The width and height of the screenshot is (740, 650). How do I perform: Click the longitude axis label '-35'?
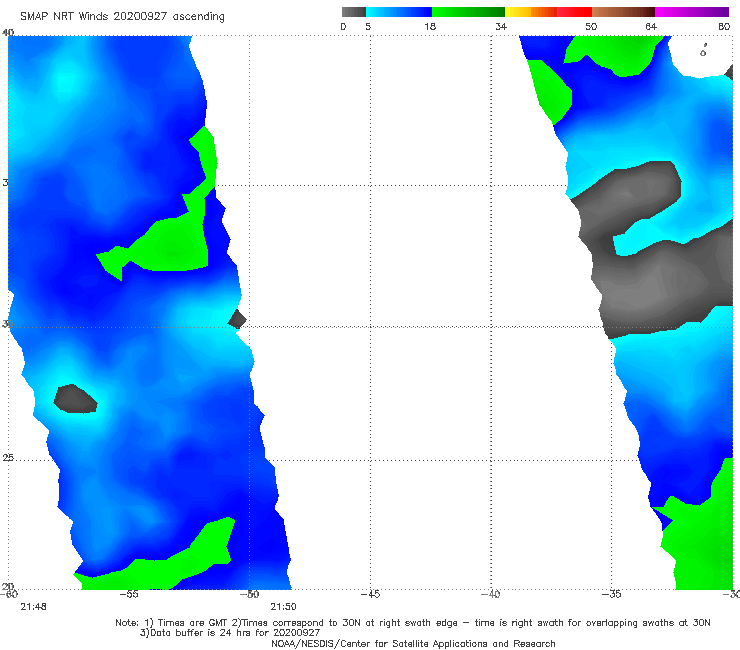(x=612, y=594)
